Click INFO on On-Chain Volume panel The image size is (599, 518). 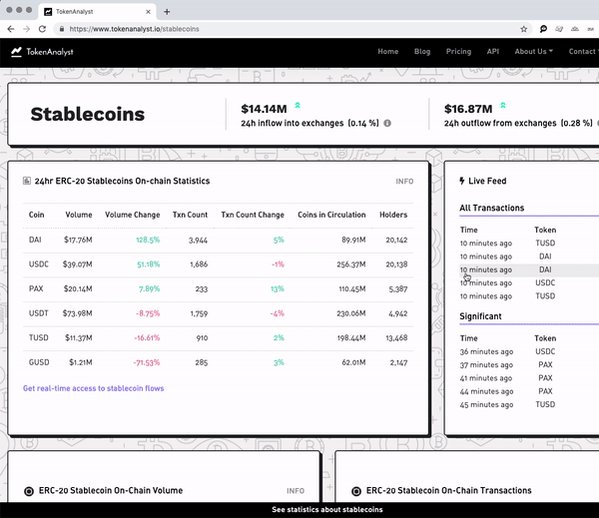(x=295, y=491)
